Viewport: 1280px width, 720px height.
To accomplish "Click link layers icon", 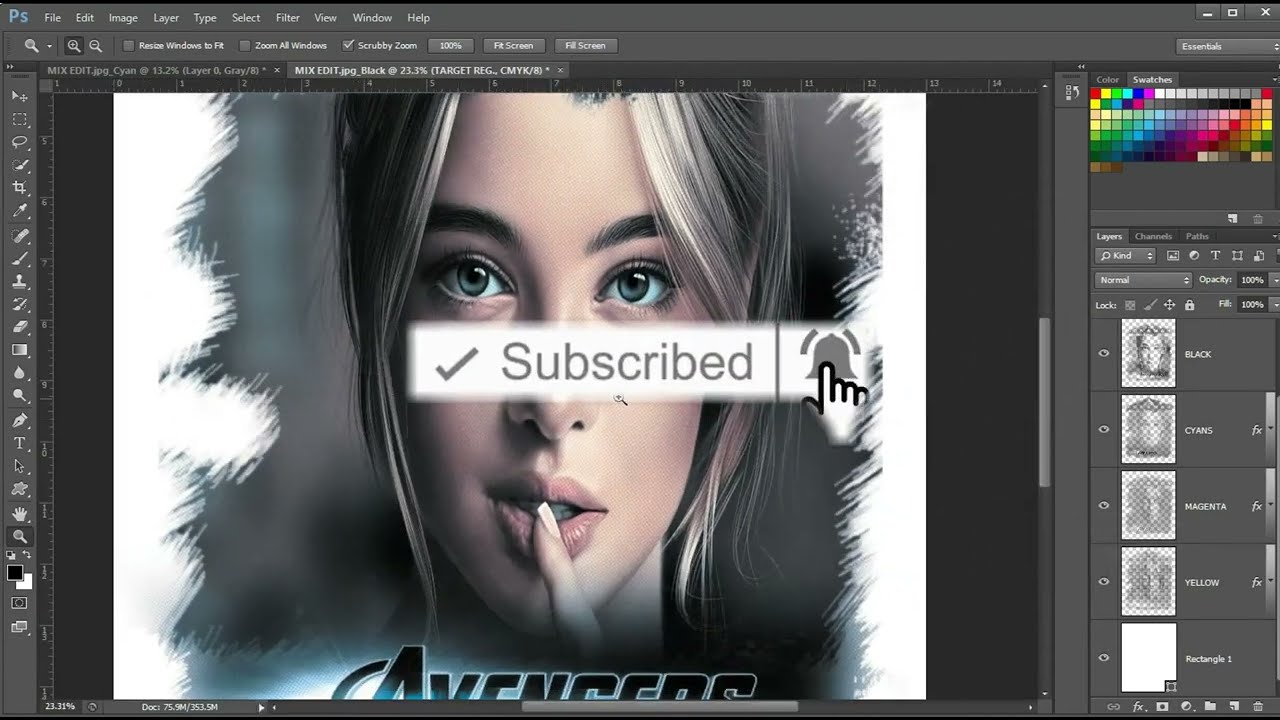I will click(1114, 707).
